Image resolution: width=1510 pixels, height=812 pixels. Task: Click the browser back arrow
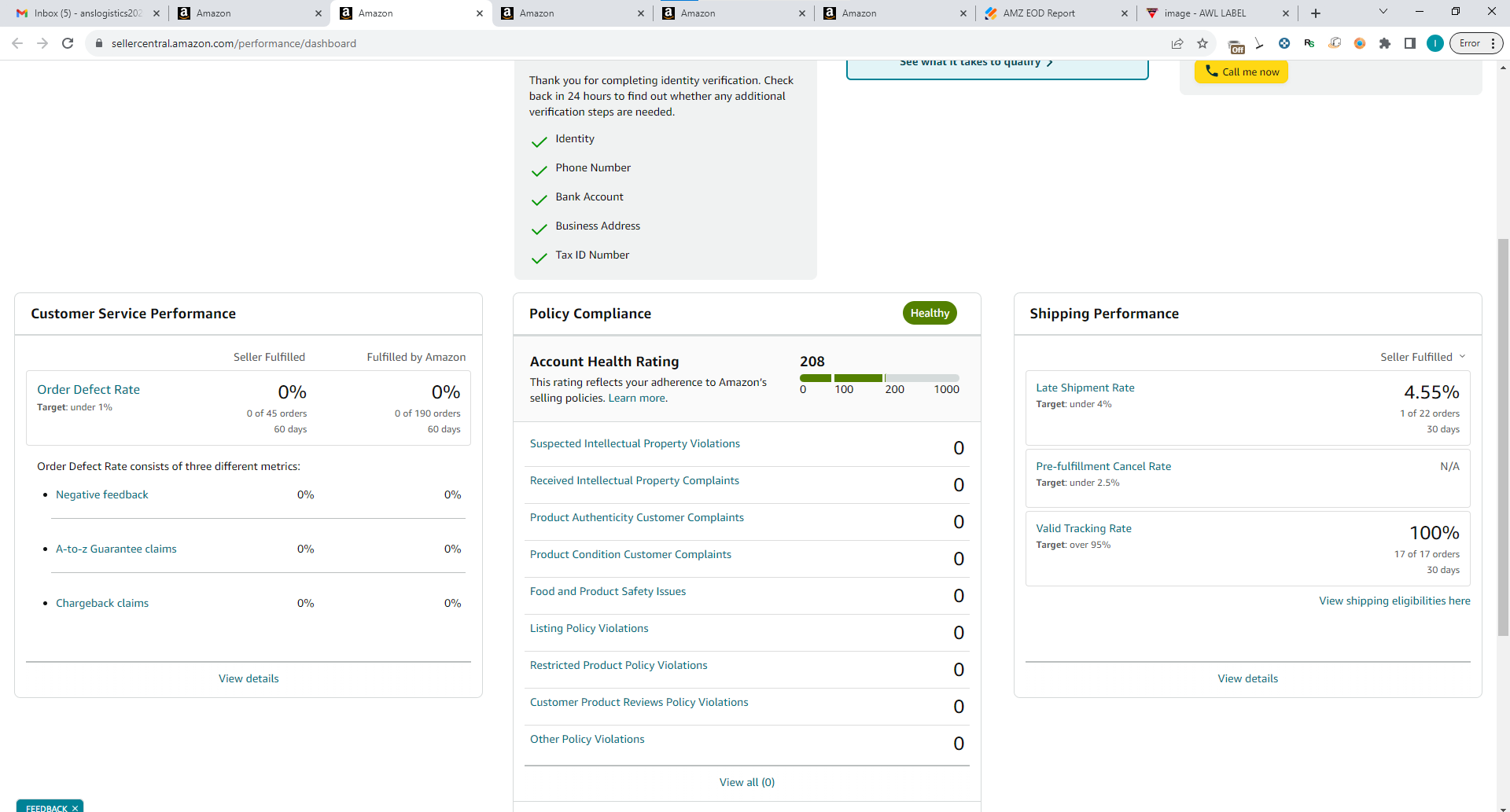pyautogui.click(x=17, y=43)
